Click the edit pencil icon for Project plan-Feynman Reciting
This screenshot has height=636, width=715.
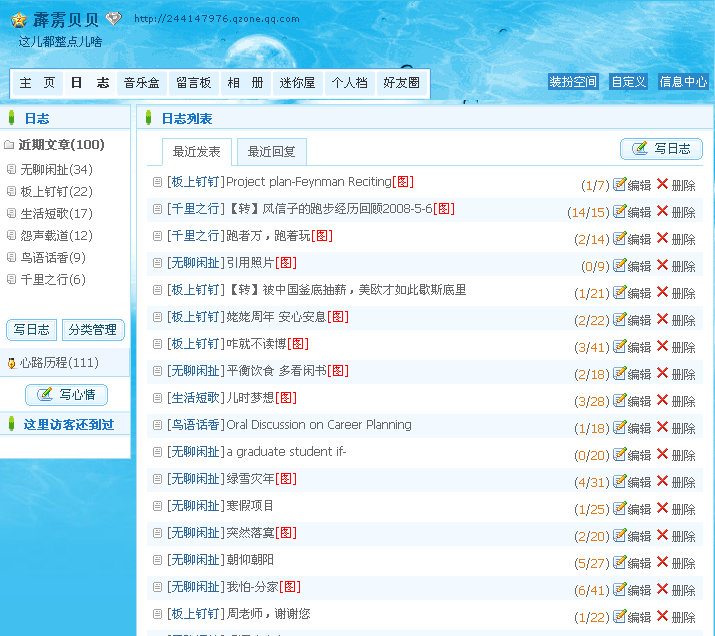tap(619, 184)
